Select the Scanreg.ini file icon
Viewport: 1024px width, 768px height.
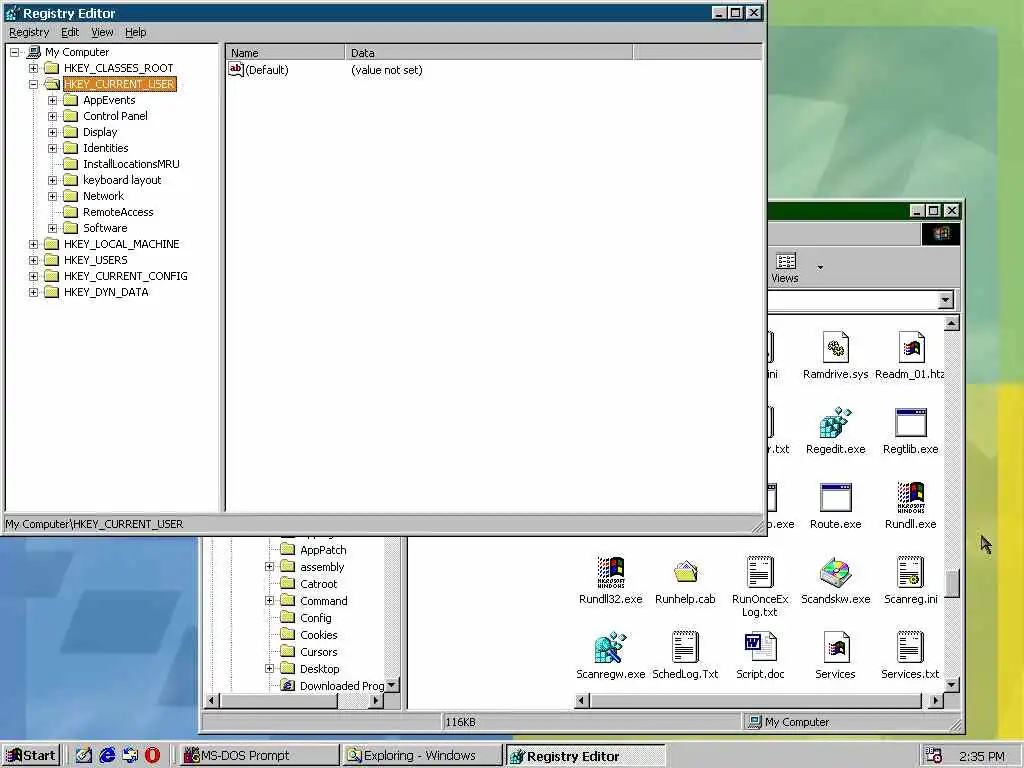(910, 572)
